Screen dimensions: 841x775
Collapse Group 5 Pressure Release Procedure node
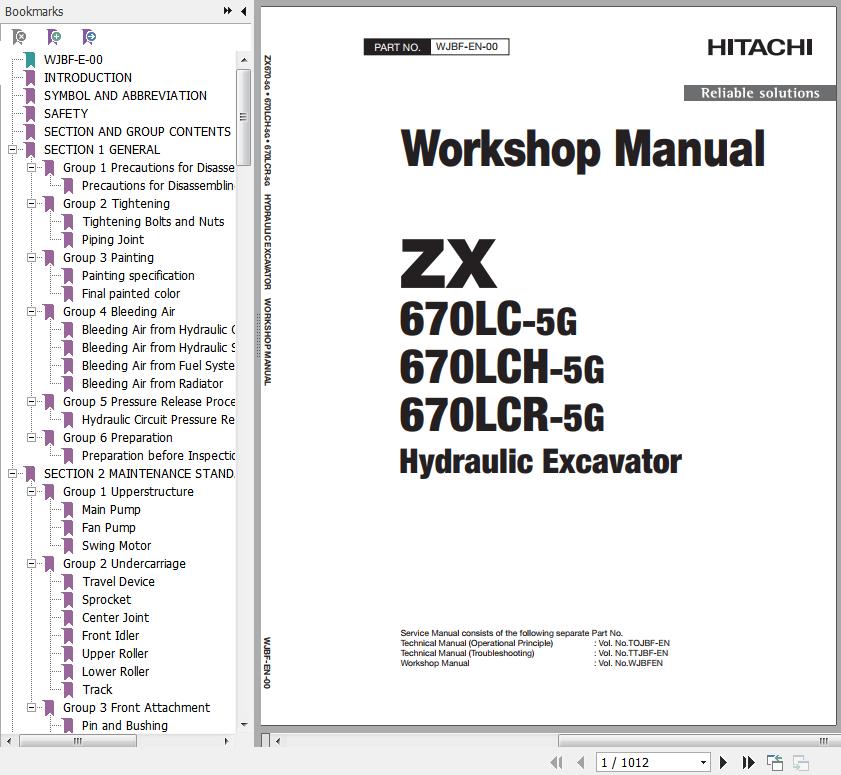click(32, 402)
